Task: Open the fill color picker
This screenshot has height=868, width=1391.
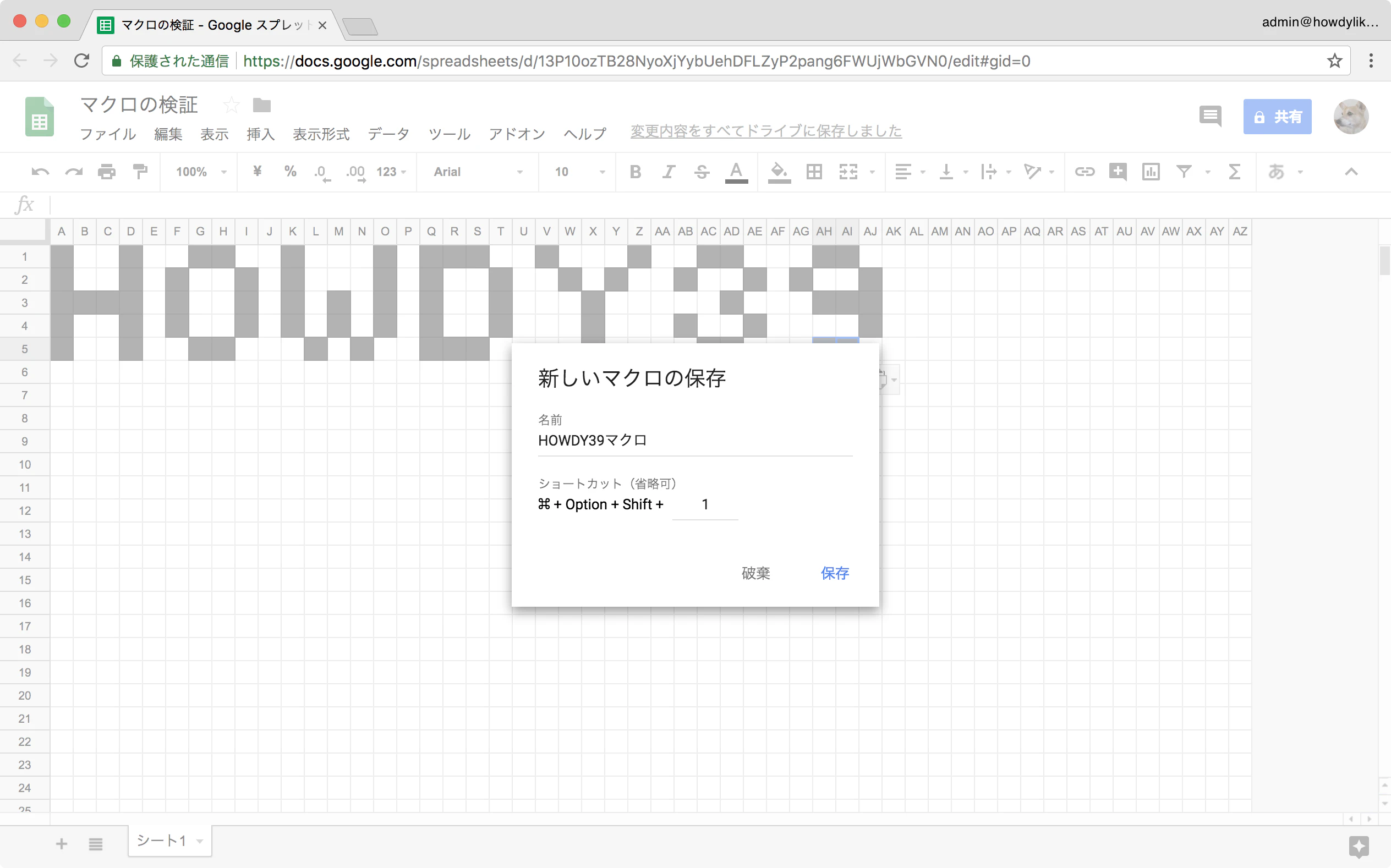Action: pyautogui.click(x=779, y=172)
